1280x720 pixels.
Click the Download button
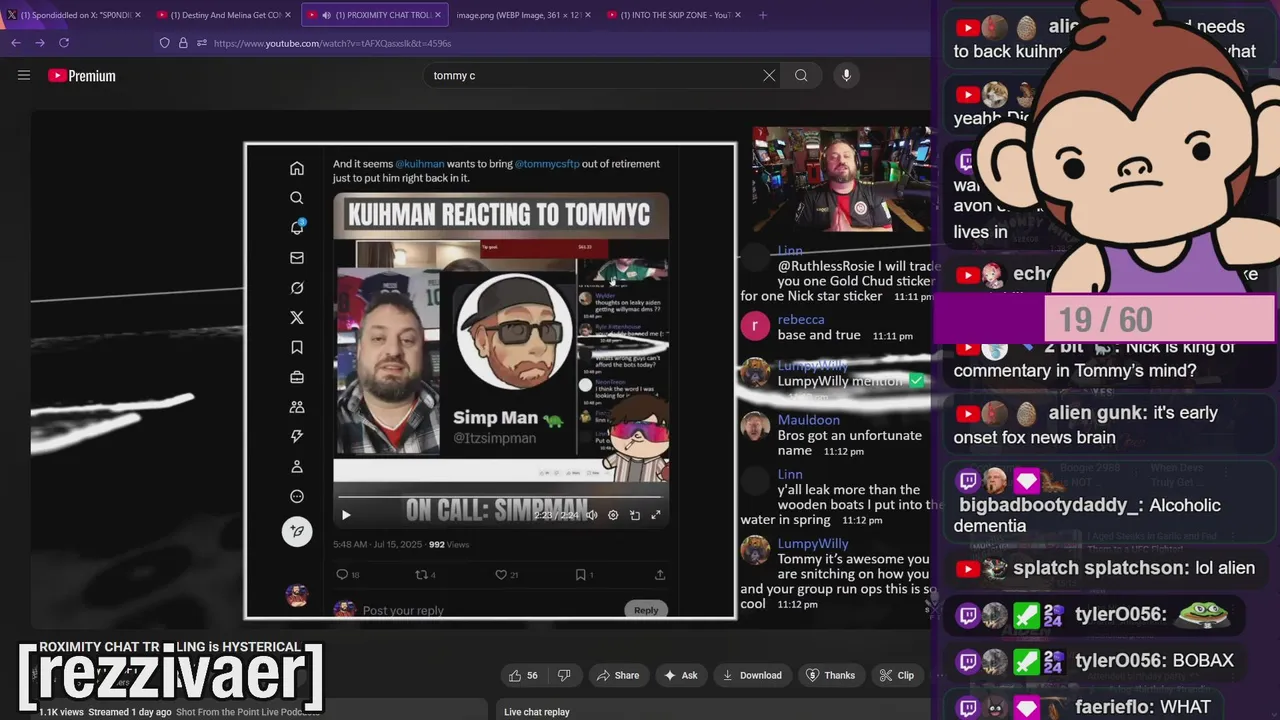752,675
